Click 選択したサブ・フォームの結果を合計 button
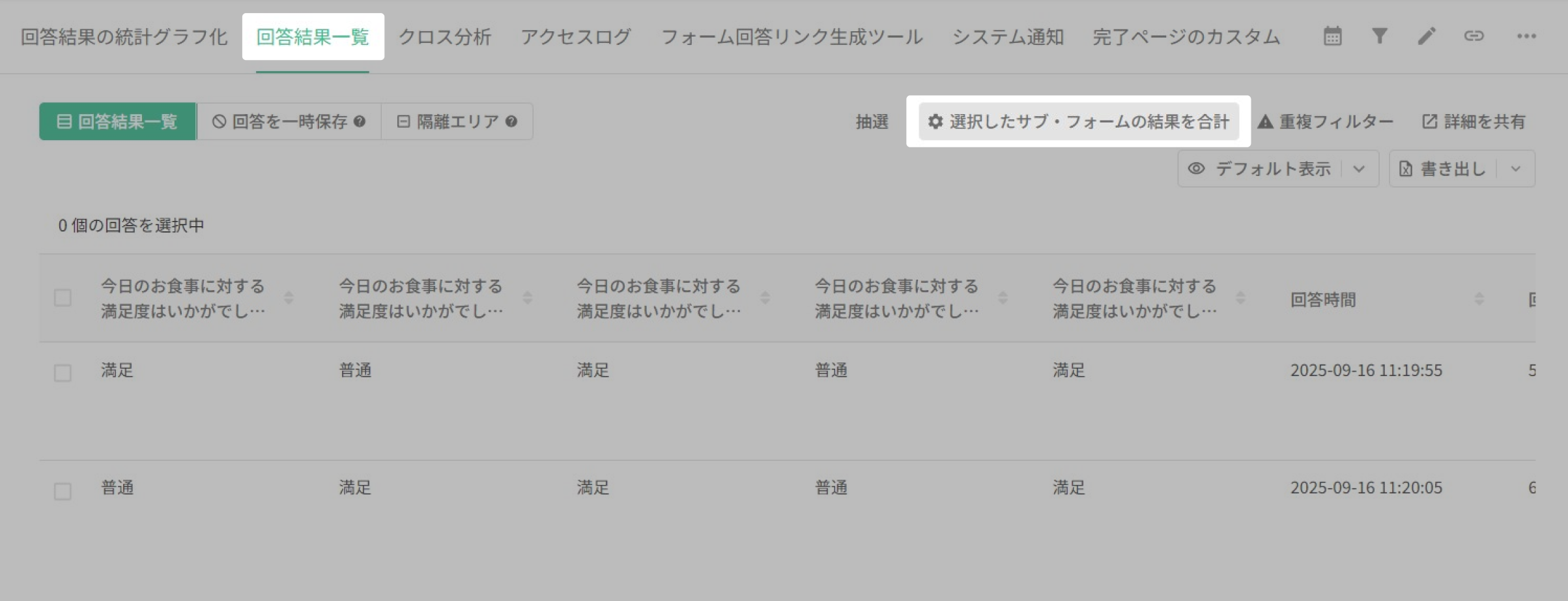The width and height of the screenshot is (1568, 601). 1079,121
